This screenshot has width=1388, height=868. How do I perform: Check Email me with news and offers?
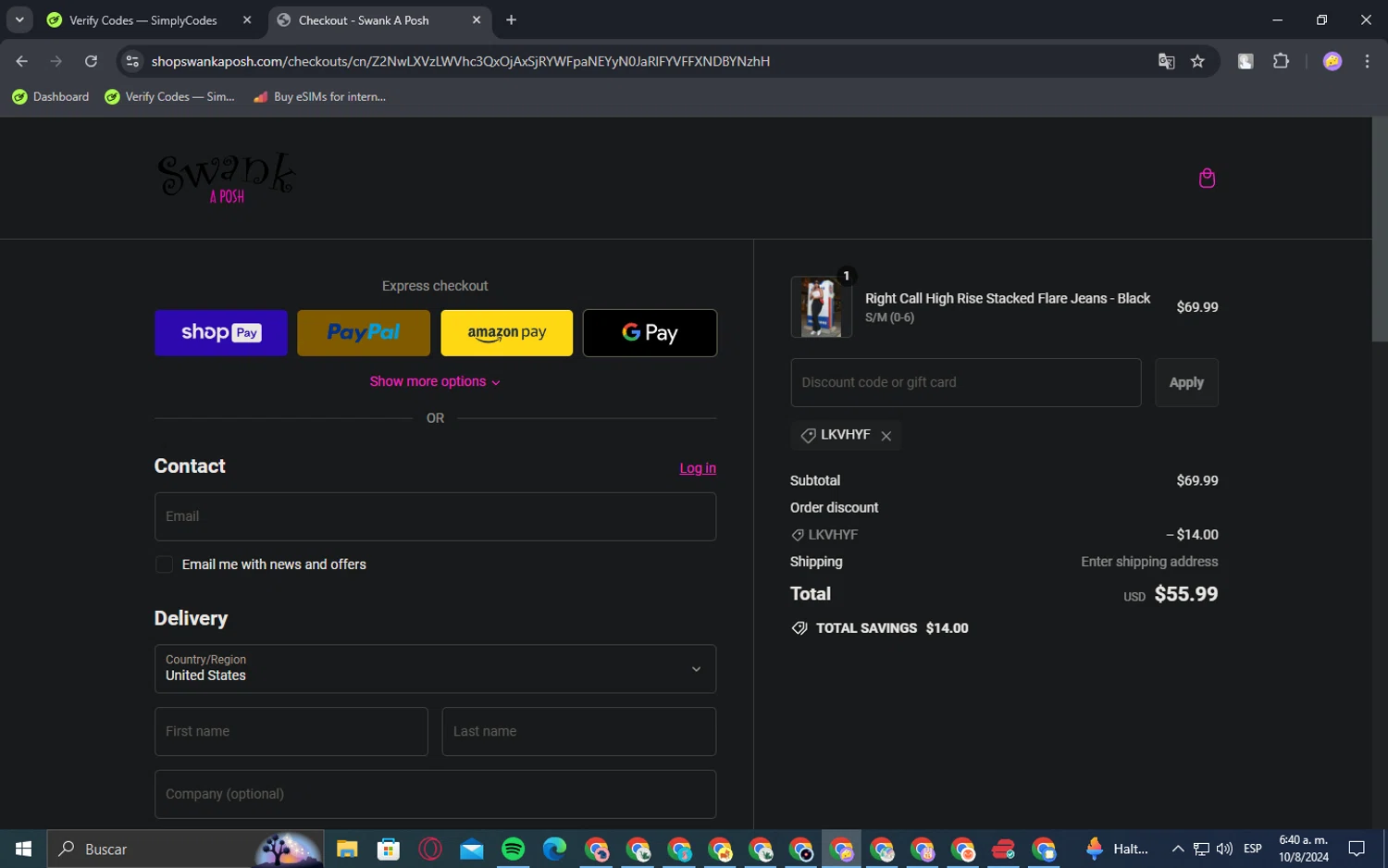164,564
